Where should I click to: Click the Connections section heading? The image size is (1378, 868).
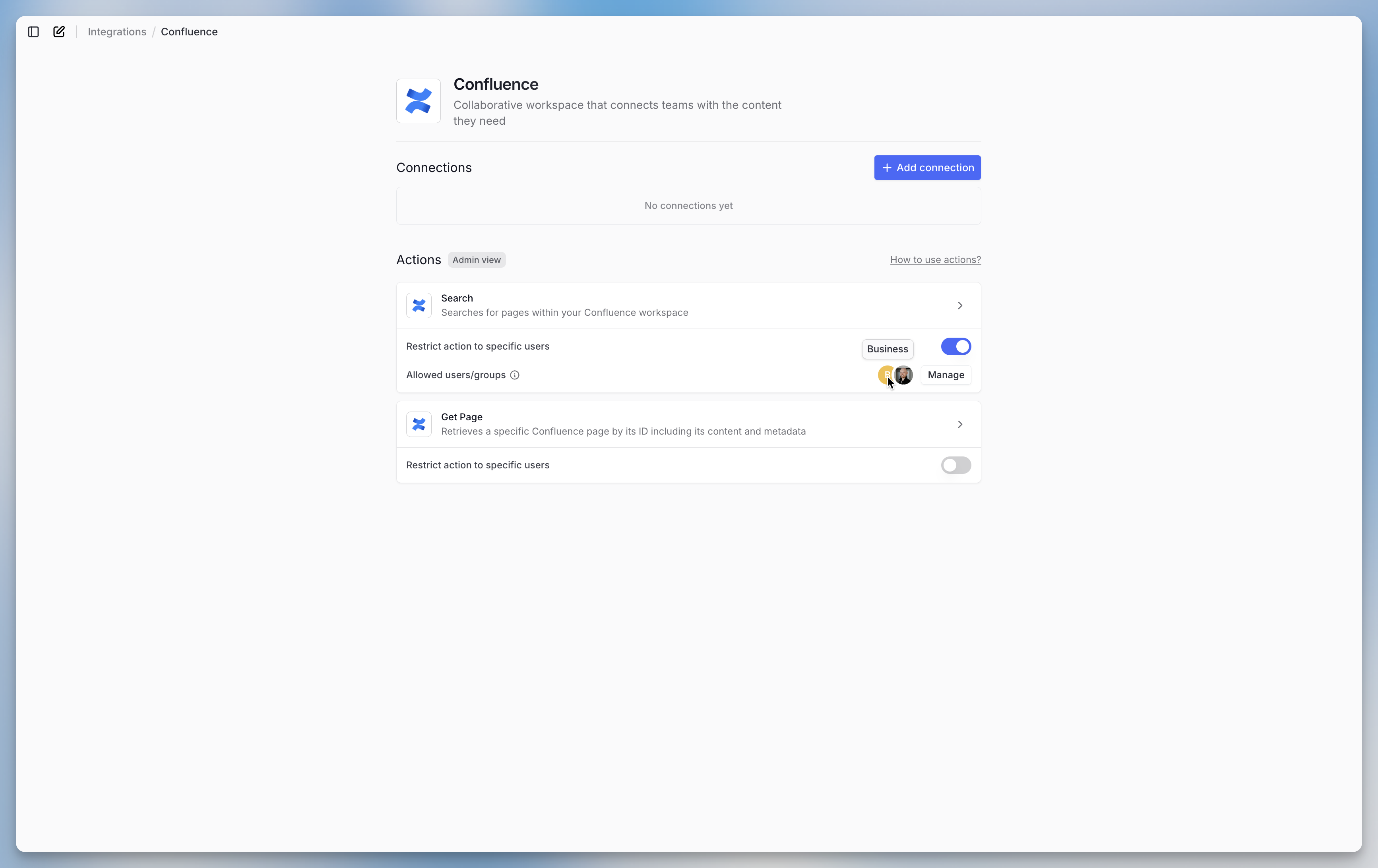pos(434,168)
